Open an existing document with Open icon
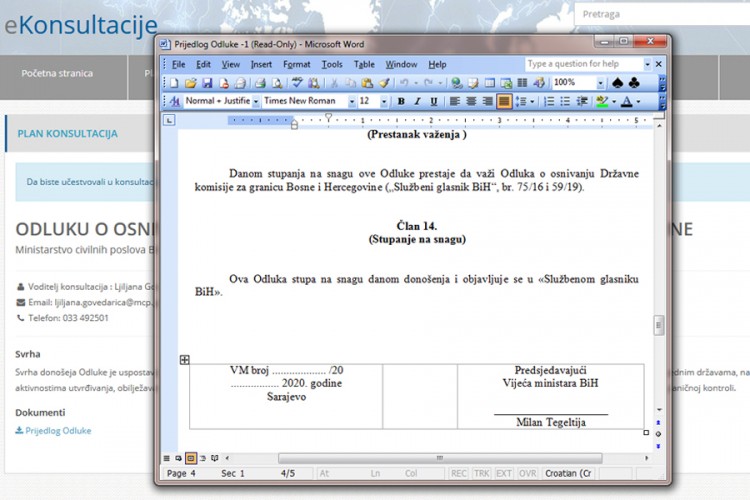The image size is (750, 500). [x=190, y=83]
